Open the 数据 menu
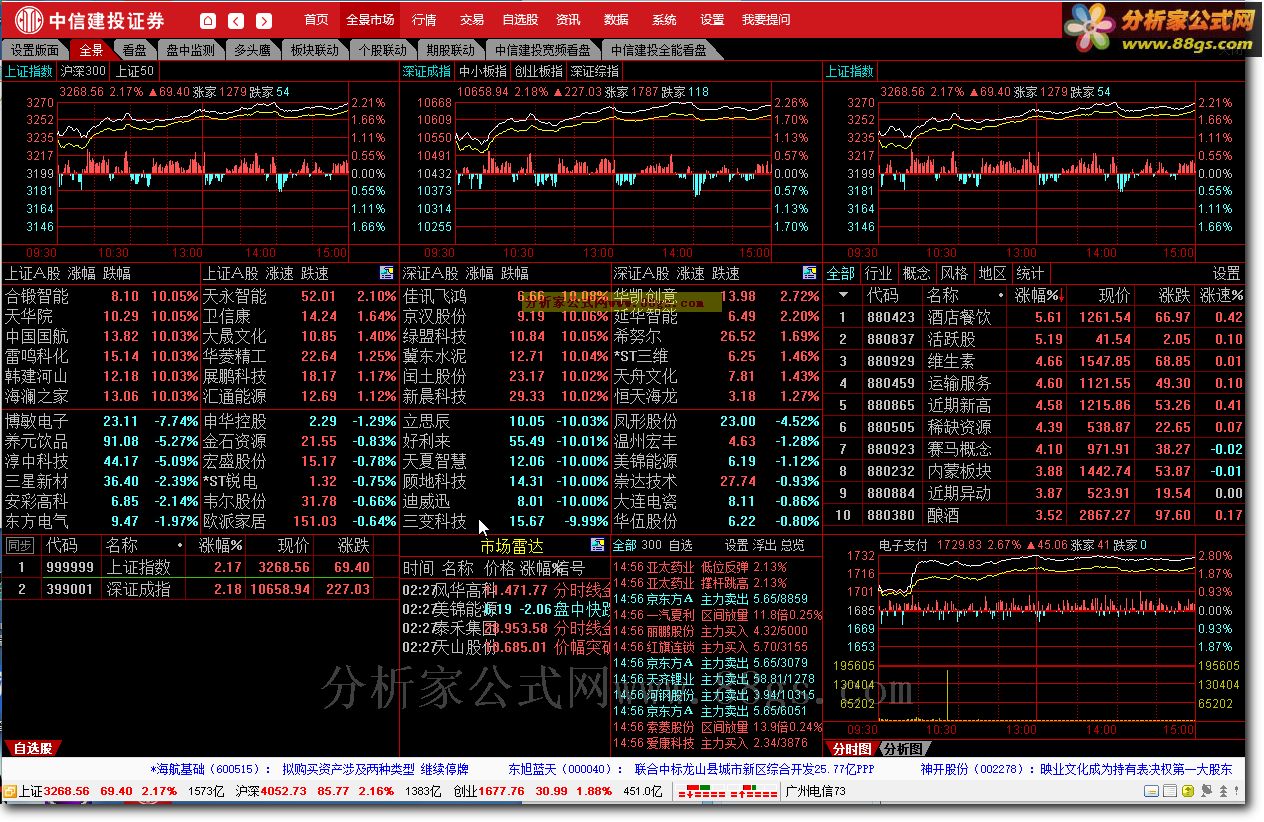This screenshot has height=822, width=1264. coord(616,20)
